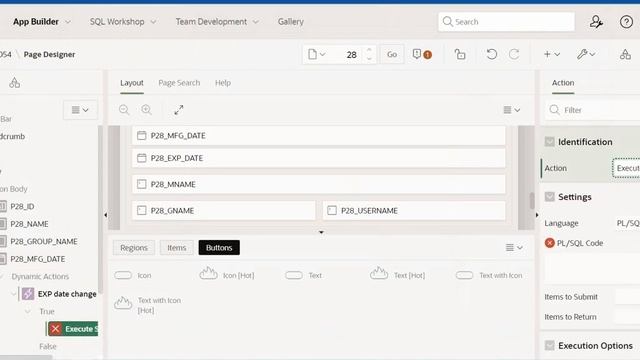Go to the Gallery
Image resolution: width=640 pixels, height=360 pixels.
pyautogui.click(x=291, y=22)
